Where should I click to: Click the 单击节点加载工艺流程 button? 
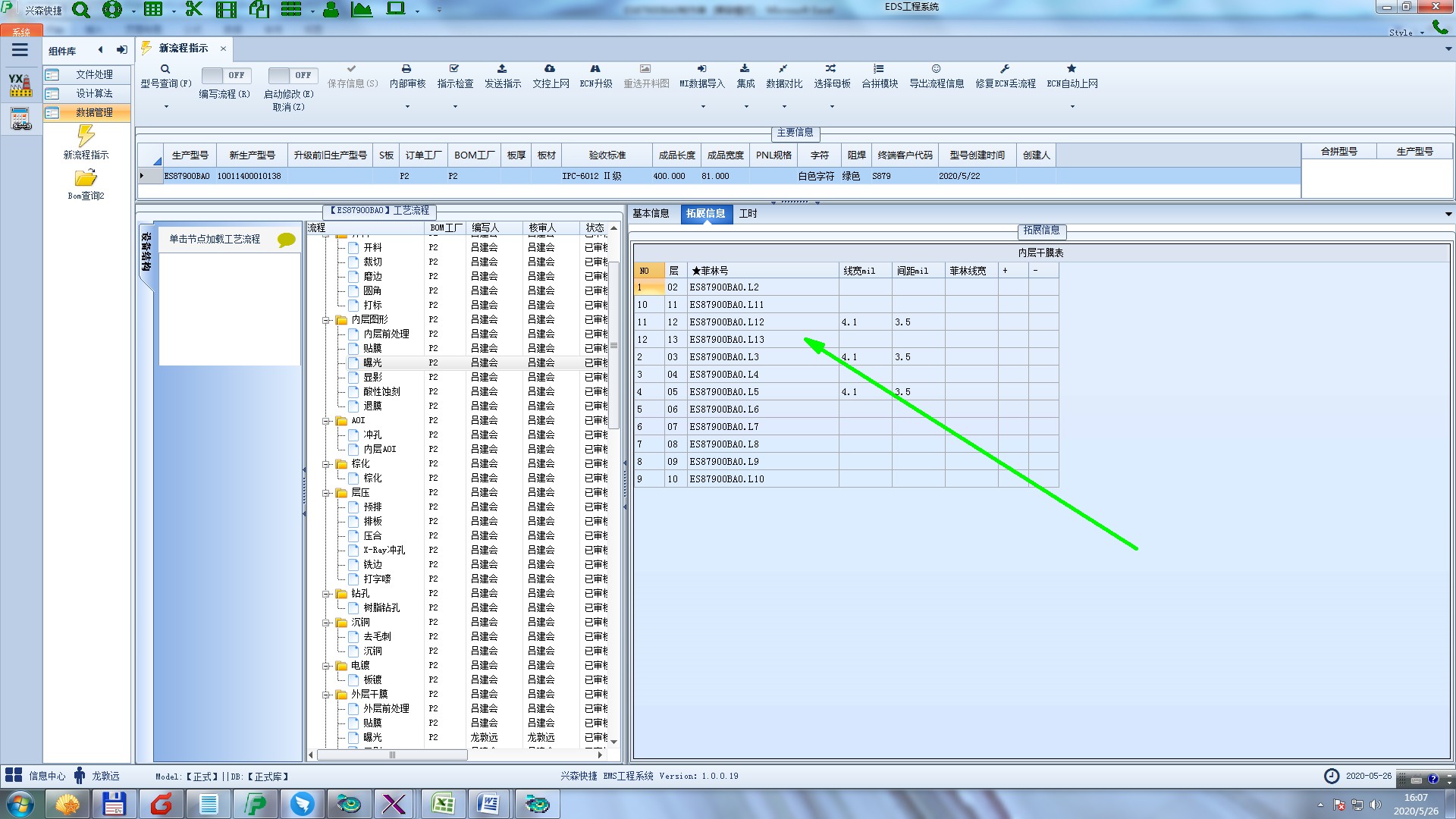click(215, 239)
